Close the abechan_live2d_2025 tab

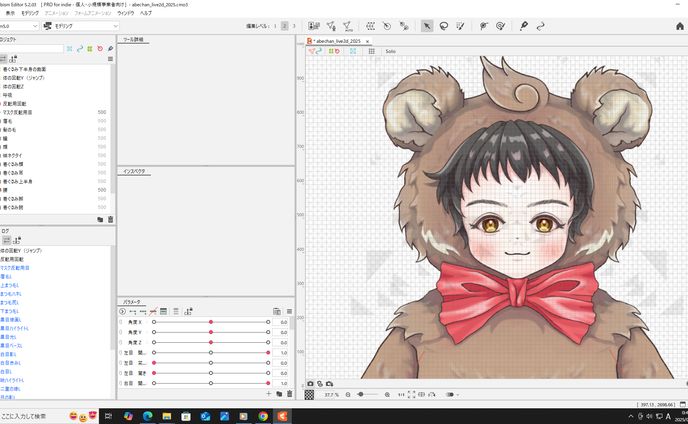click(x=367, y=41)
